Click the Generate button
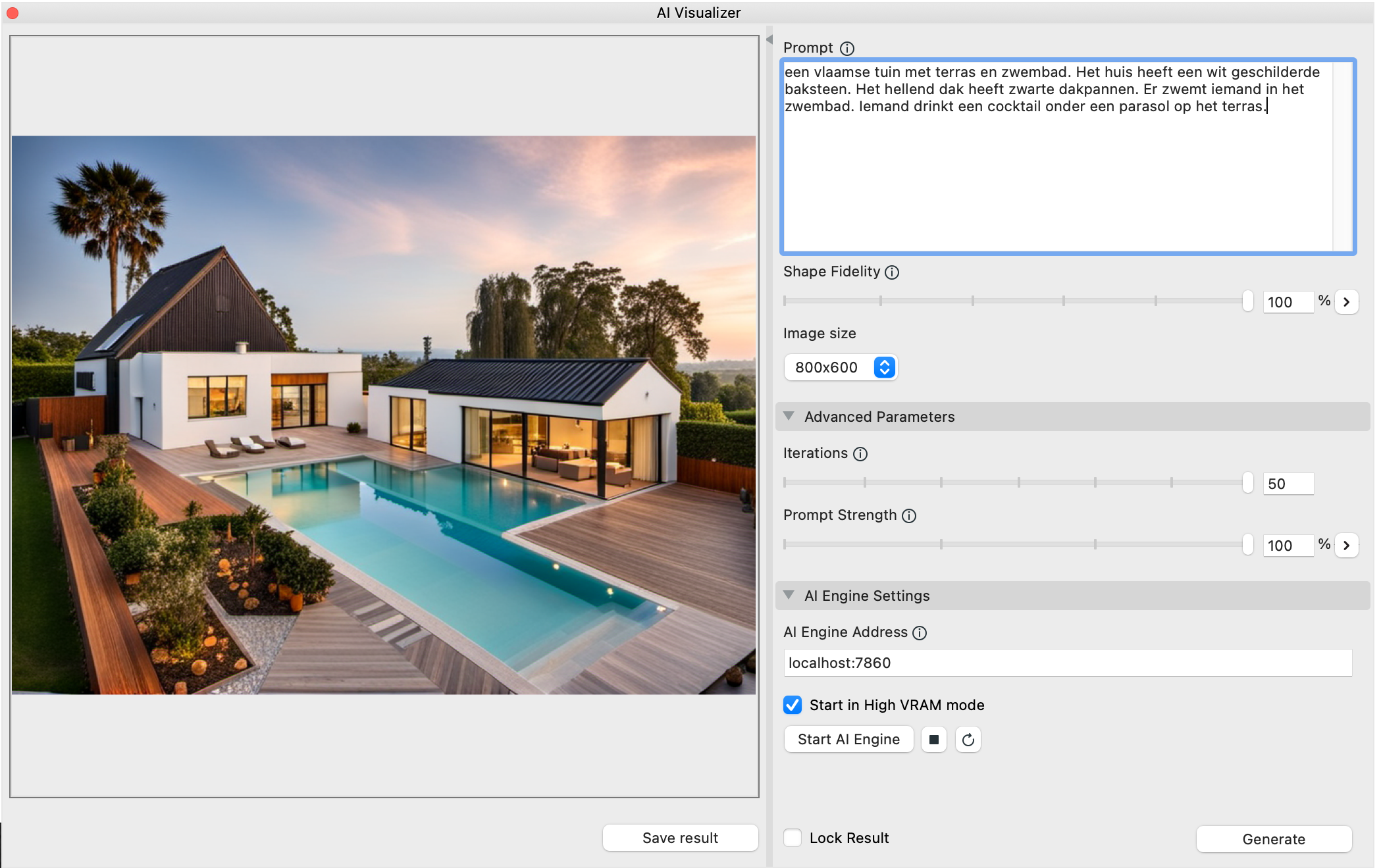This screenshot has height=868, width=1381. (x=1273, y=839)
